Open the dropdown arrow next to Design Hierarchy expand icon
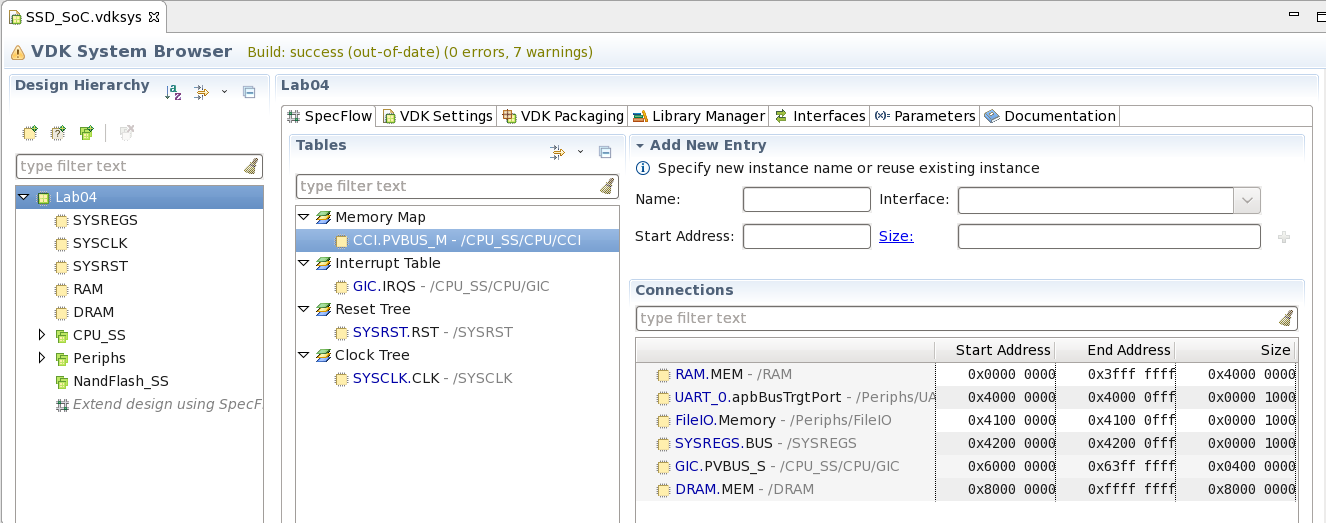 point(224,92)
